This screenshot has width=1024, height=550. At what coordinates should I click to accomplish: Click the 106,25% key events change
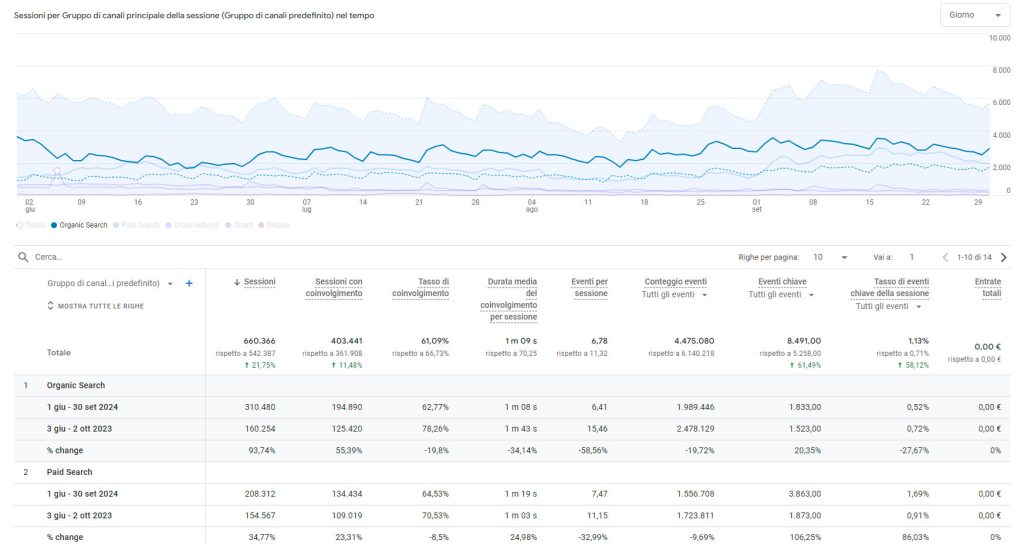(807, 537)
